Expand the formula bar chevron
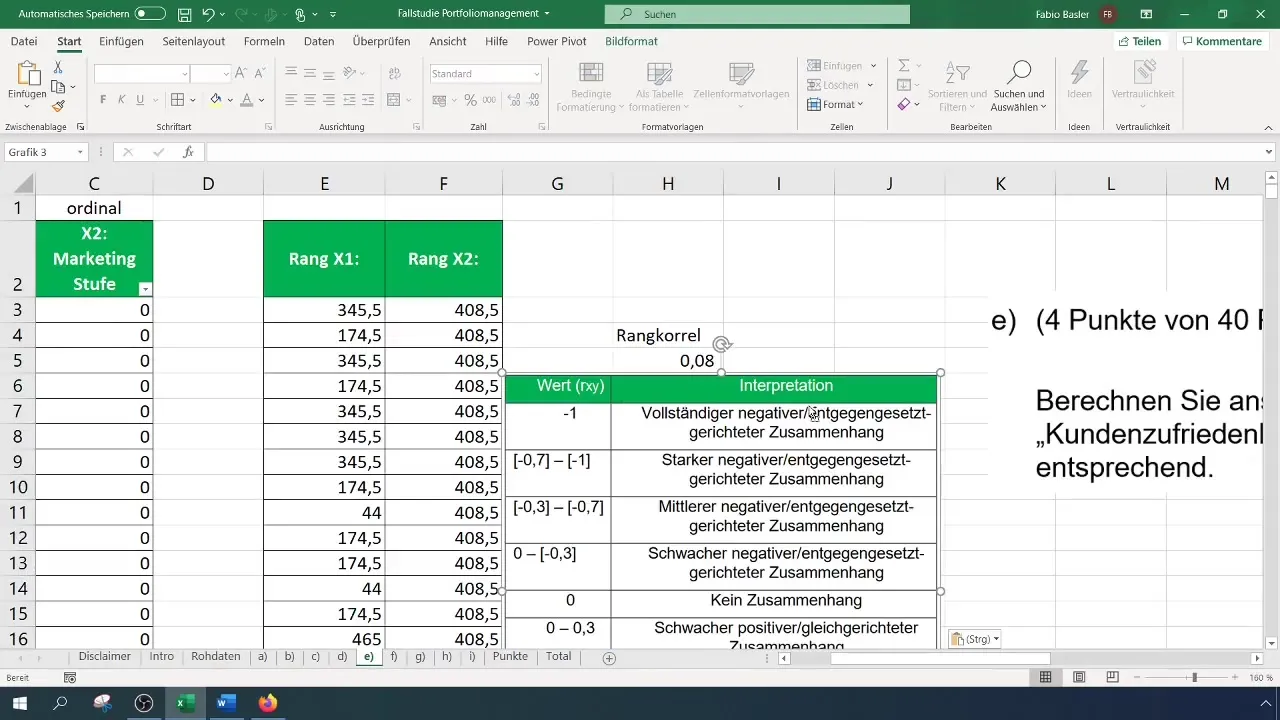The width and height of the screenshot is (1280, 720). click(1269, 152)
